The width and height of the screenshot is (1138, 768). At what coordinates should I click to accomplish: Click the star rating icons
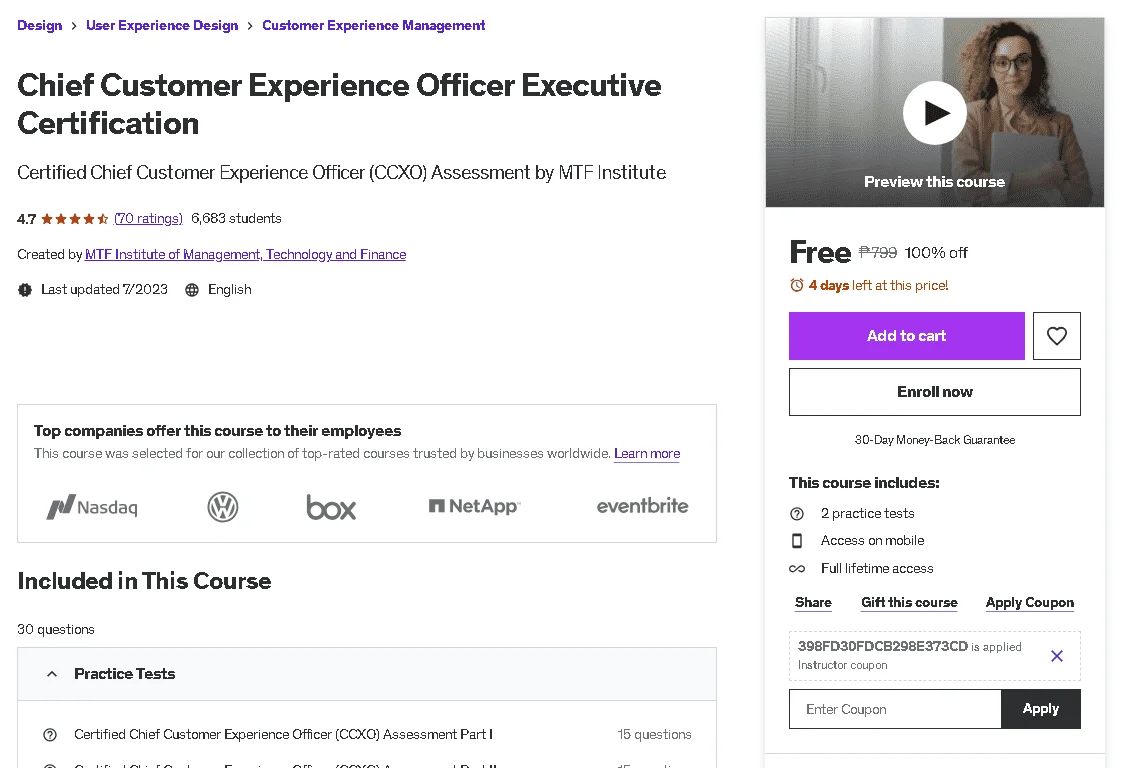tap(75, 218)
